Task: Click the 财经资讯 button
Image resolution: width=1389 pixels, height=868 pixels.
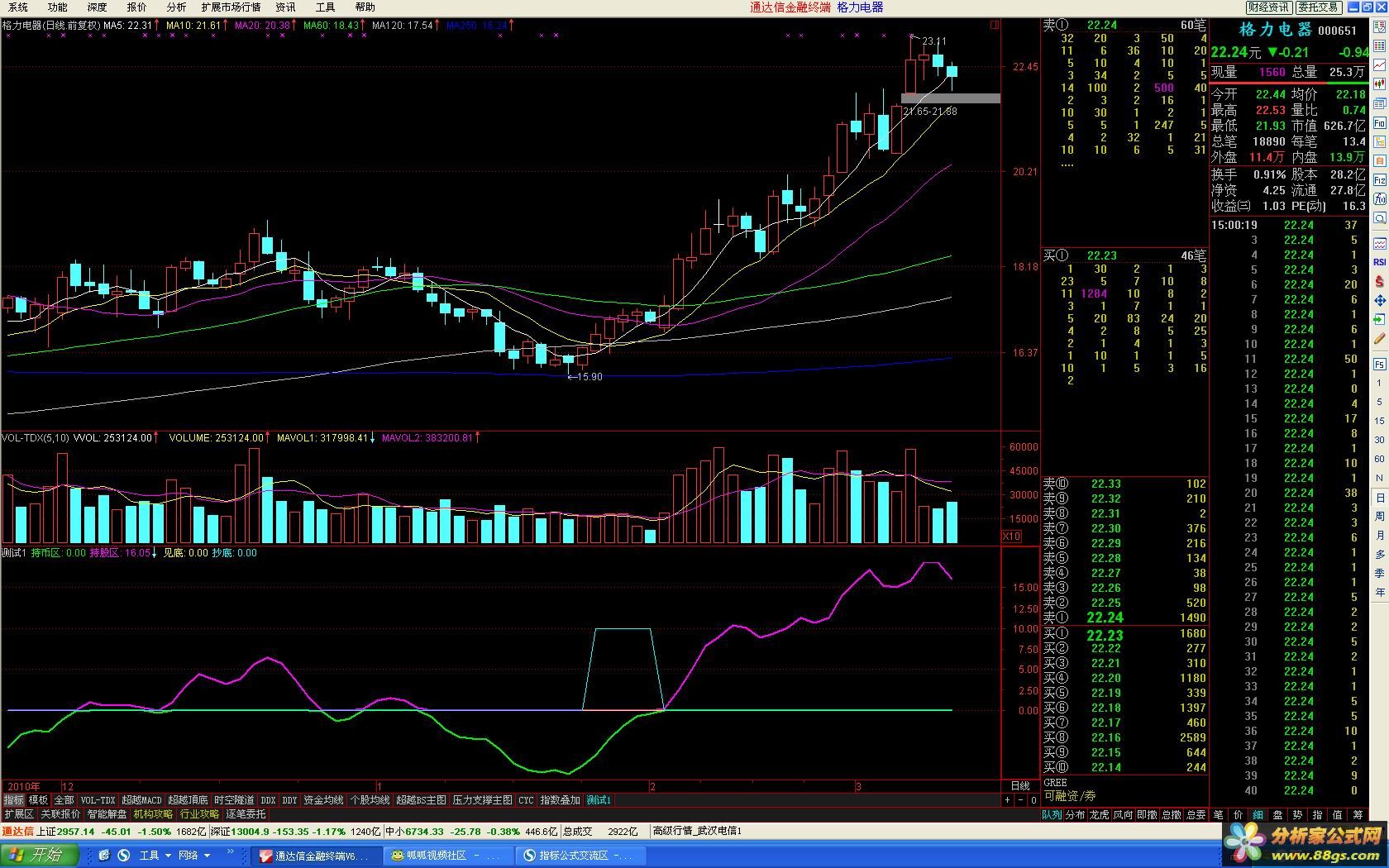Action: [x=1268, y=7]
